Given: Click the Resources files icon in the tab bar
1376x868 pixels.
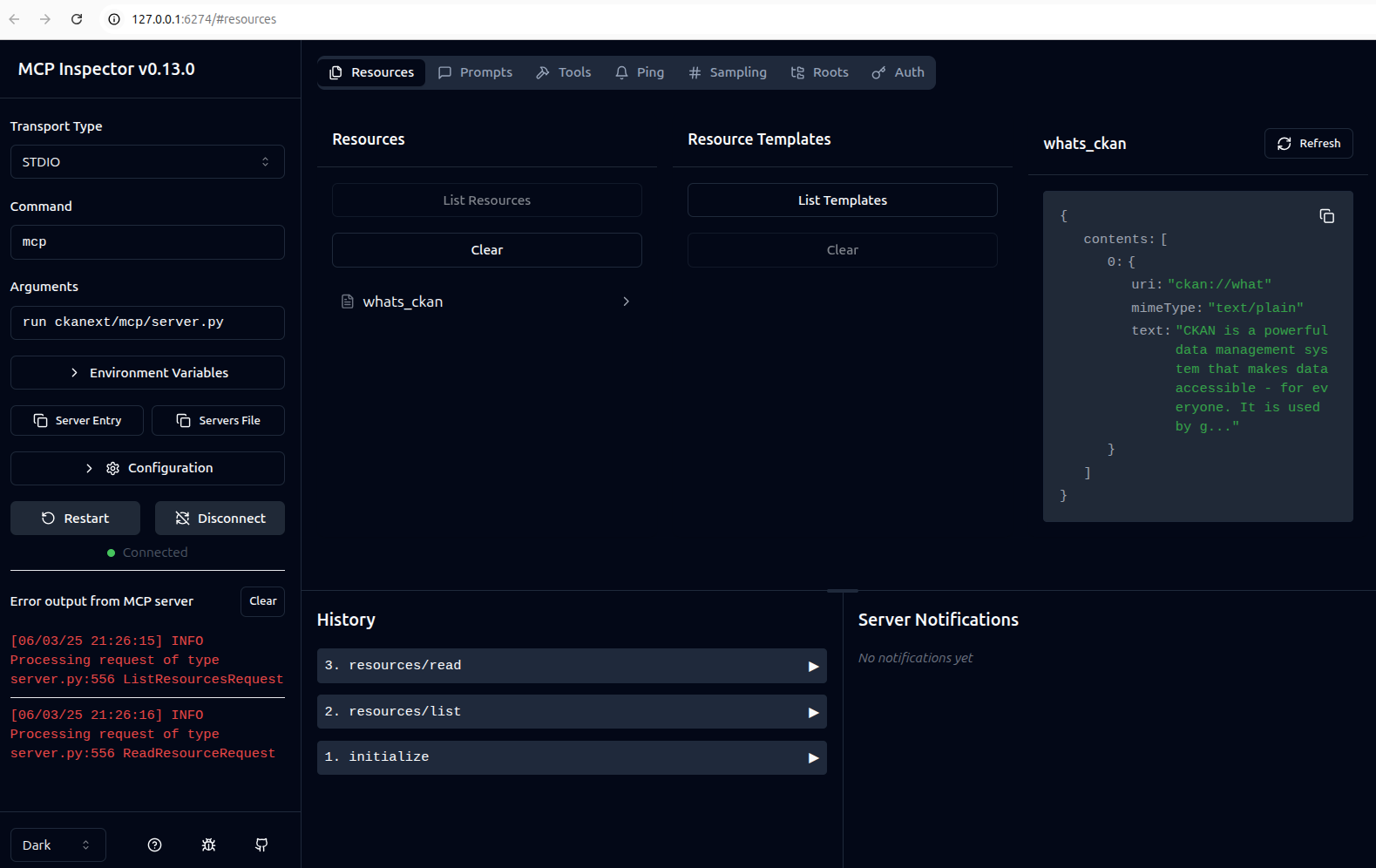Looking at the screenshot, I should coord(336,72).
